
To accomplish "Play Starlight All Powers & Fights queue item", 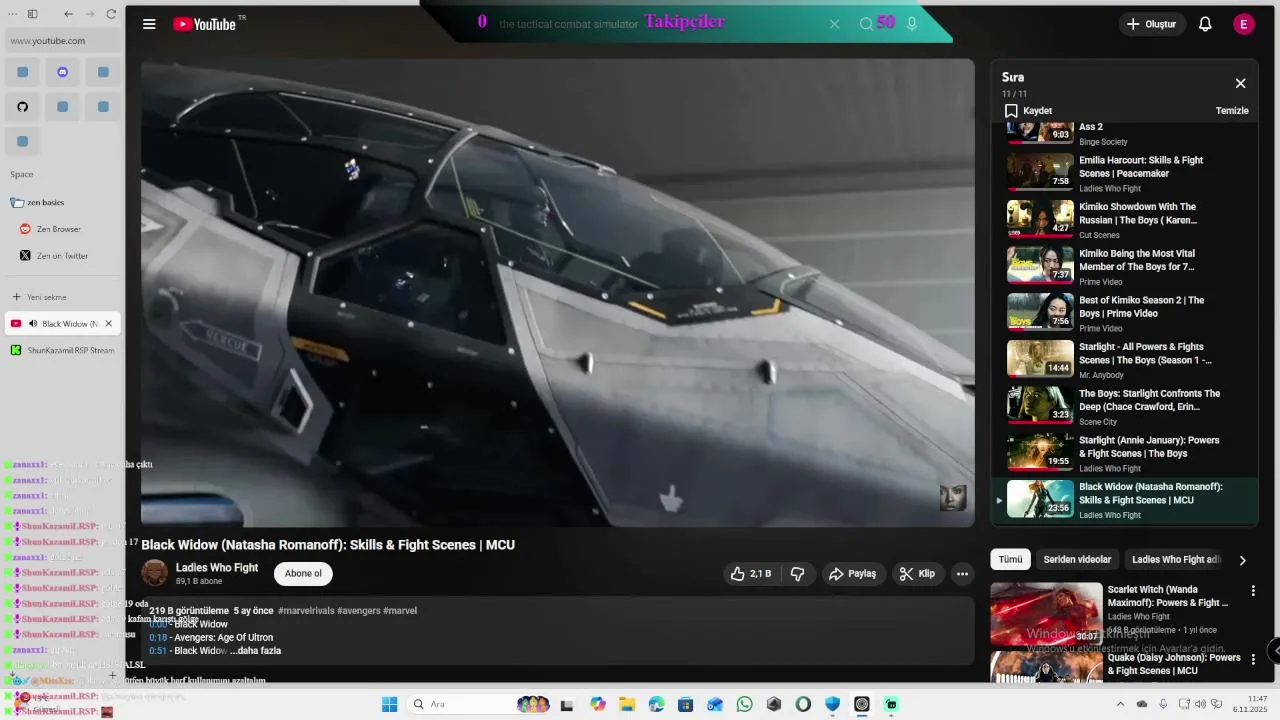I will coord(1125,360).
